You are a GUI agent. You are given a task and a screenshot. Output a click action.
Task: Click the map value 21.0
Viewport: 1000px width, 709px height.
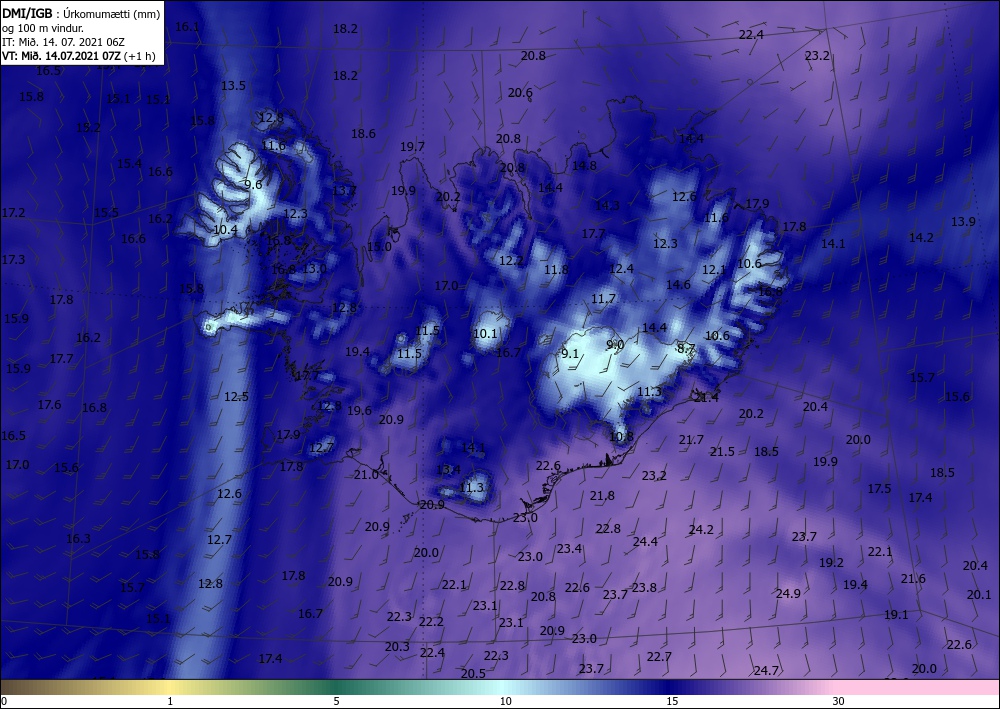pos(366,474)
